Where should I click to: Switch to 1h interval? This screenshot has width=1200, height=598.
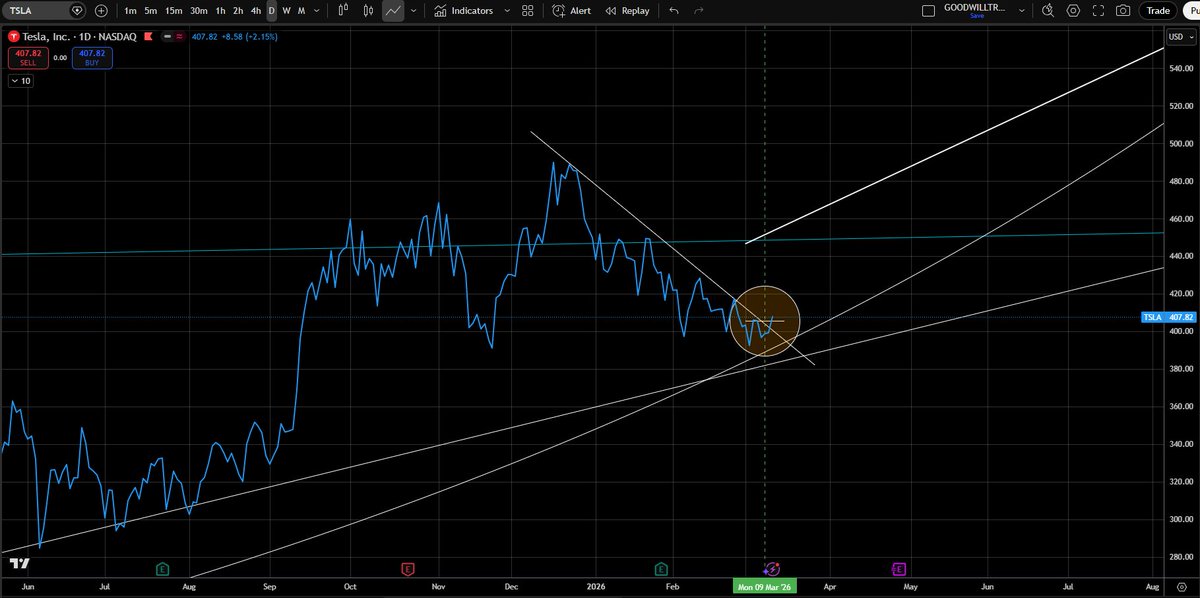pos(221,11)
